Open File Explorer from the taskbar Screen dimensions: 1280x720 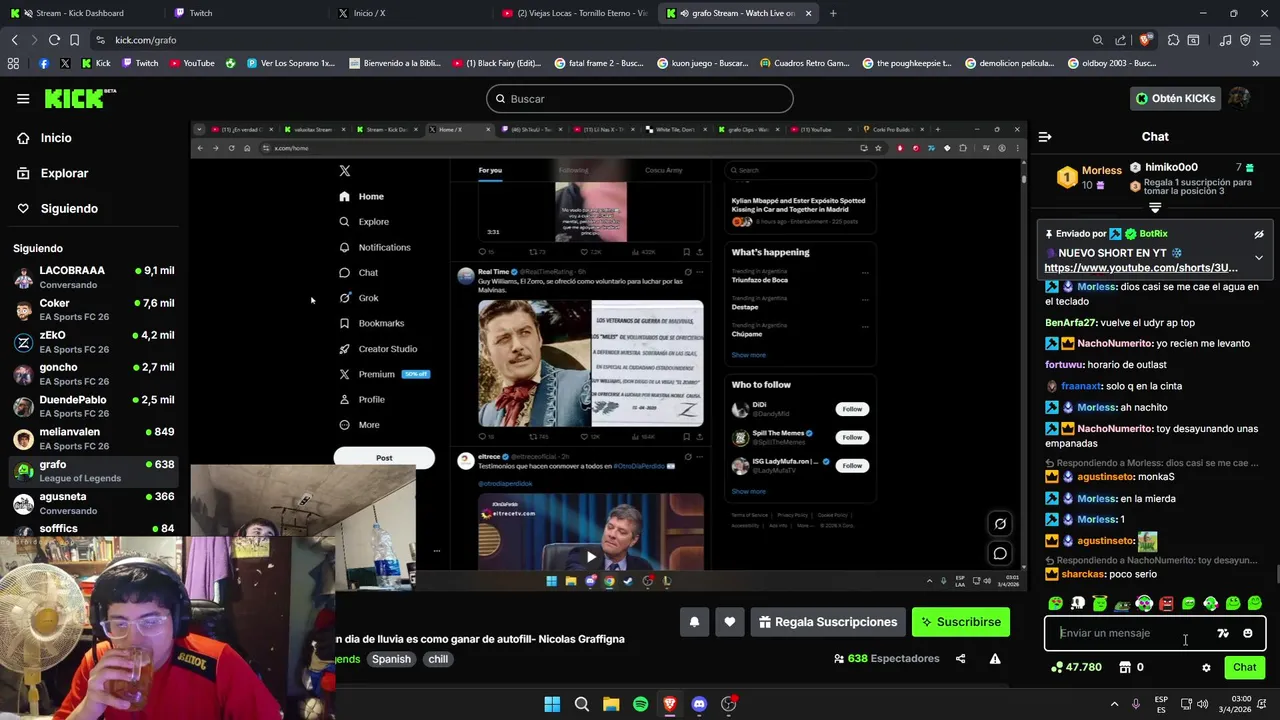point(611,704)
